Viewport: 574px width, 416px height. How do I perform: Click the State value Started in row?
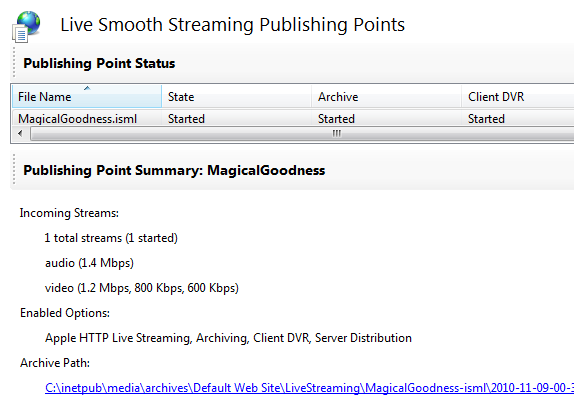[x=186, y=119]
